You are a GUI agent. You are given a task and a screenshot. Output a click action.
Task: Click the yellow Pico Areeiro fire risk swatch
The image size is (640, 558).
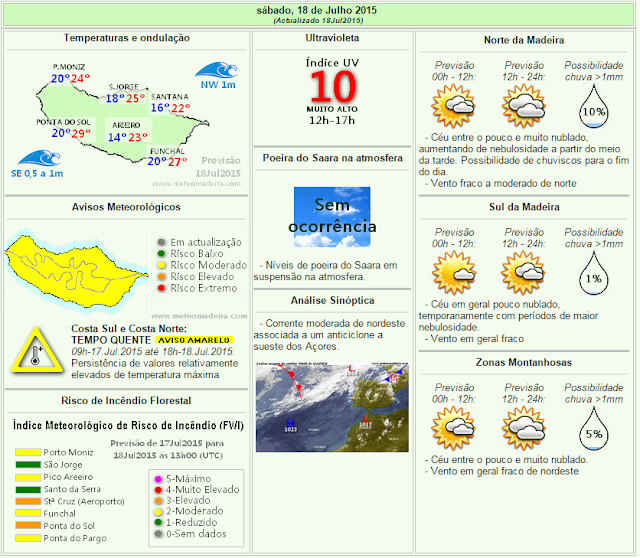[x=28, y=477]
